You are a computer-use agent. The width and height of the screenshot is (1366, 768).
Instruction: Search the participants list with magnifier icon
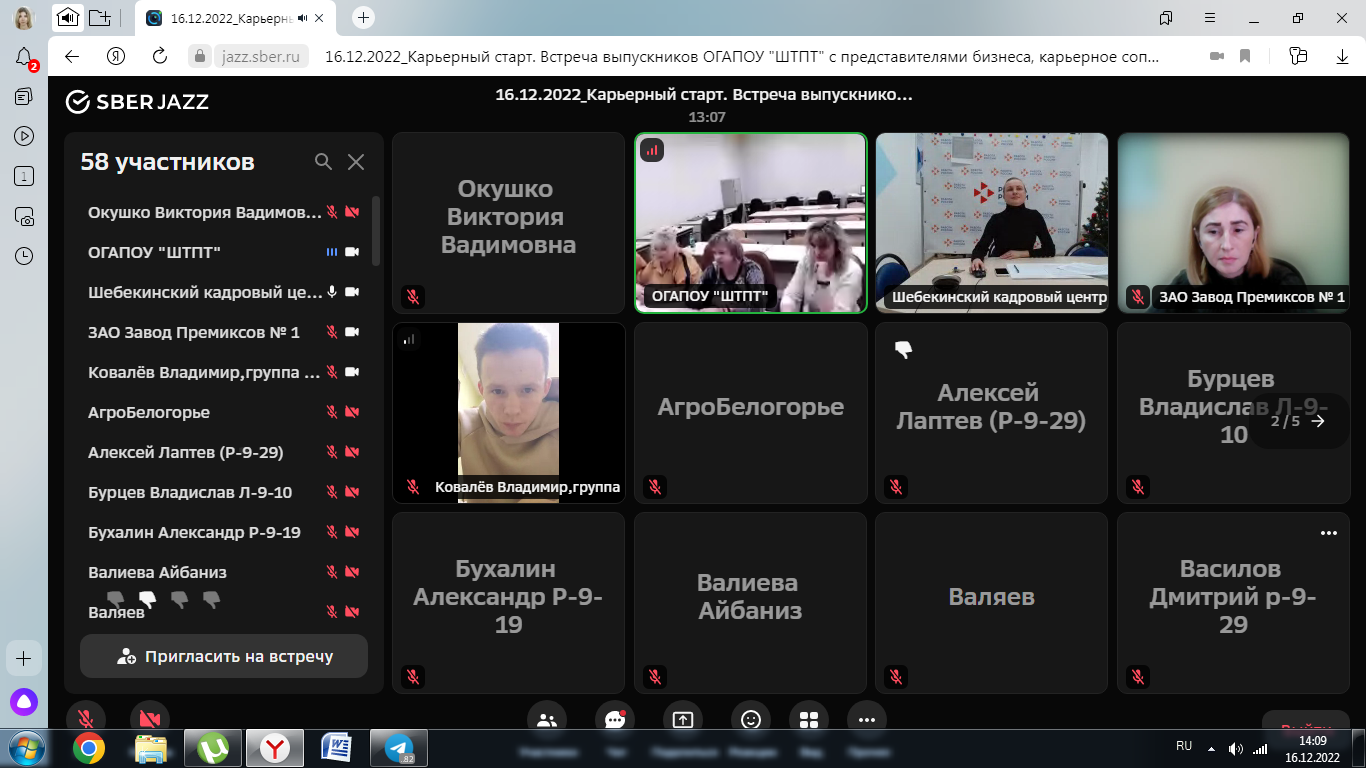coord(323,162)
